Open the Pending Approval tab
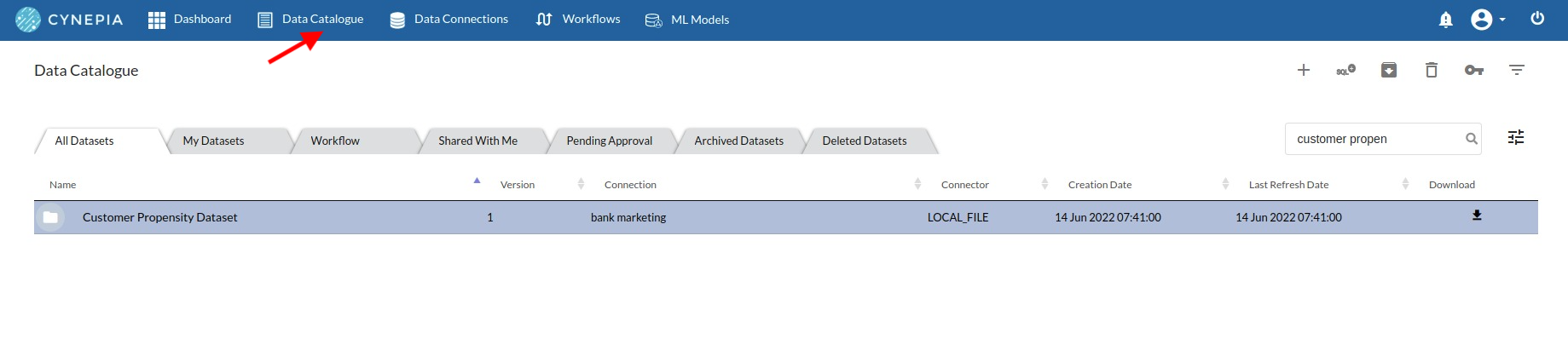The width and height of the screenshot is (1568, 362). point(609,141)
